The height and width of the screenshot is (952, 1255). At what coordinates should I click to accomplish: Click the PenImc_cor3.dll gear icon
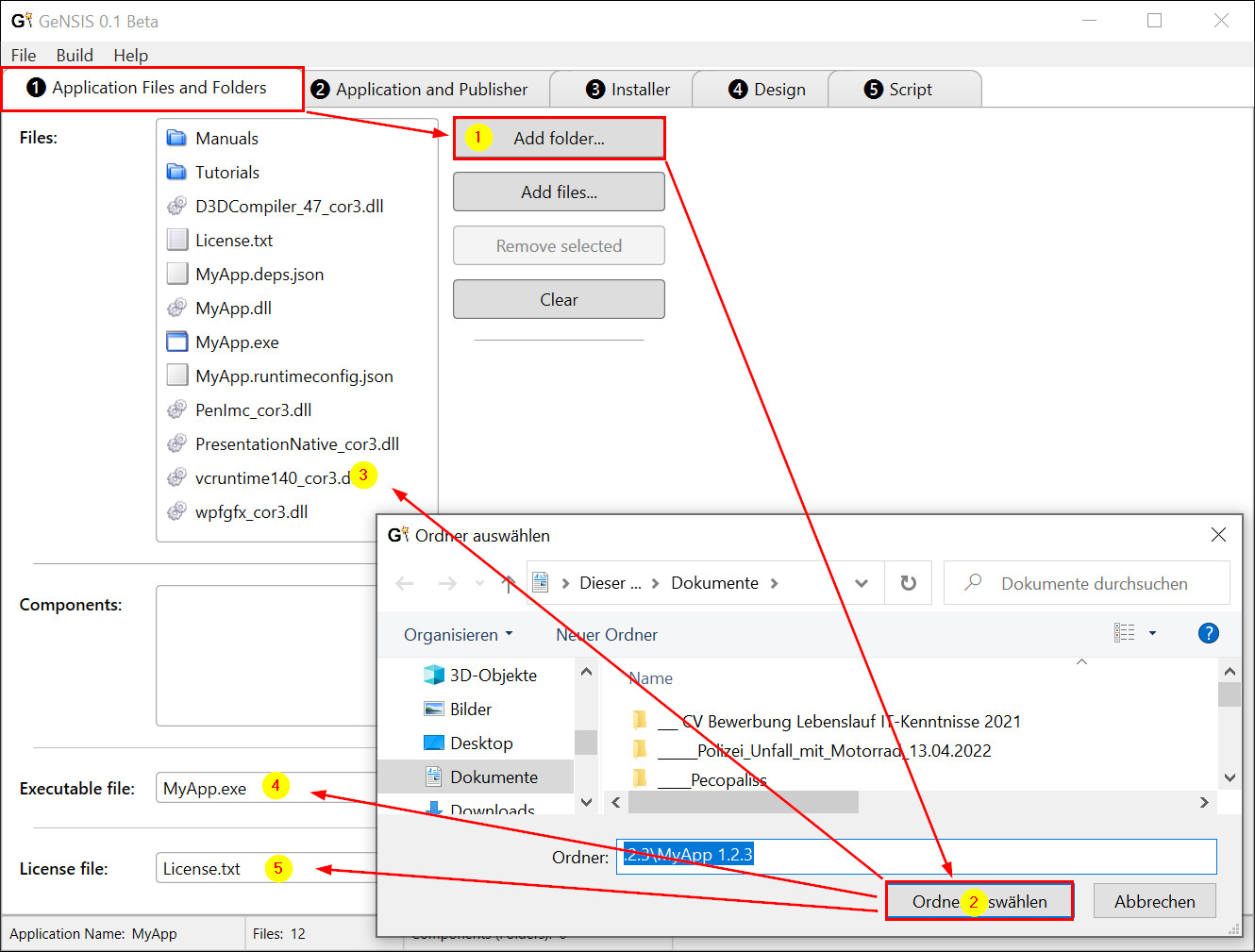(176, 410)
